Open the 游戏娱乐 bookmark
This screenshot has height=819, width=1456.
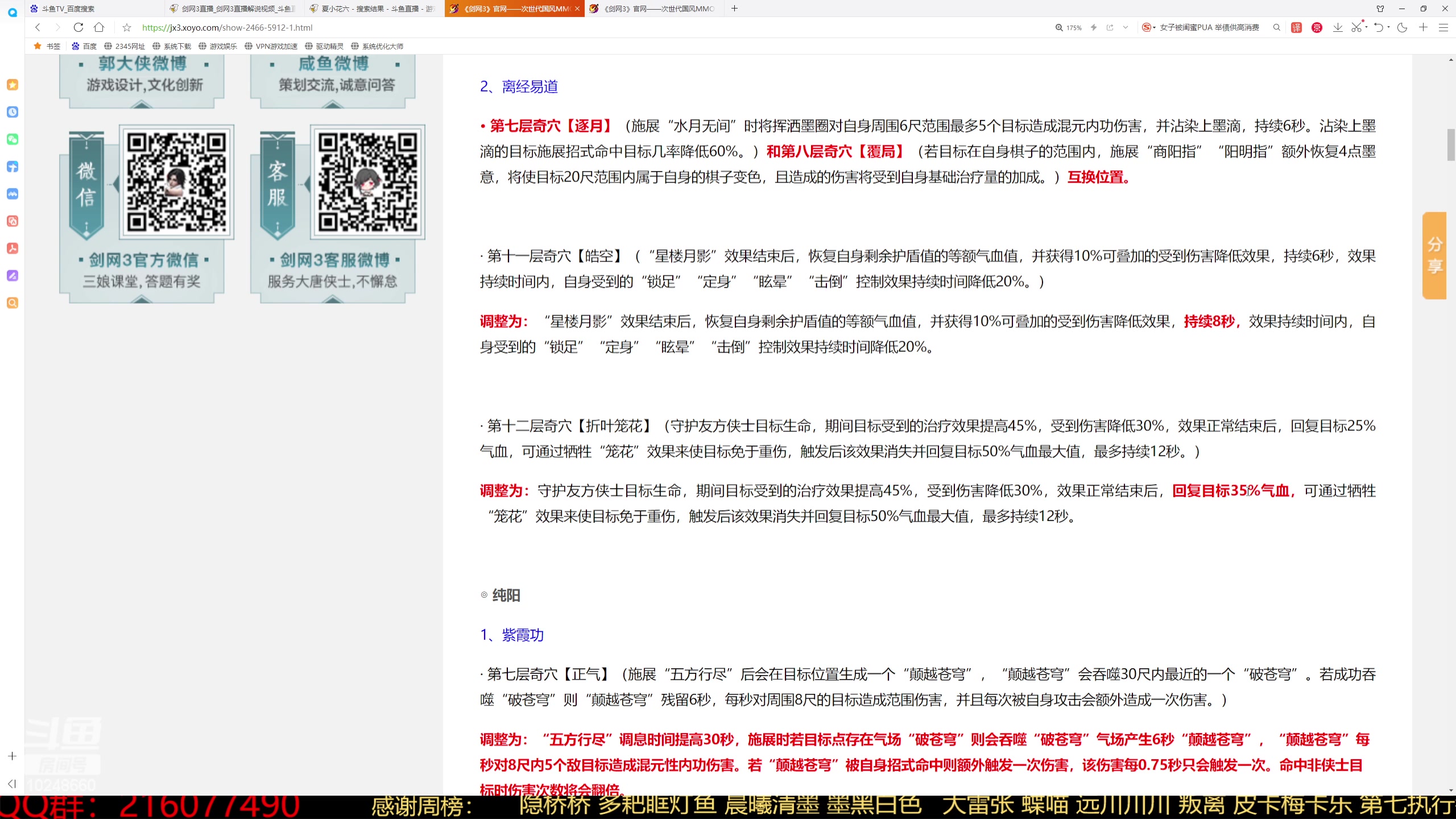coord(218,46)
